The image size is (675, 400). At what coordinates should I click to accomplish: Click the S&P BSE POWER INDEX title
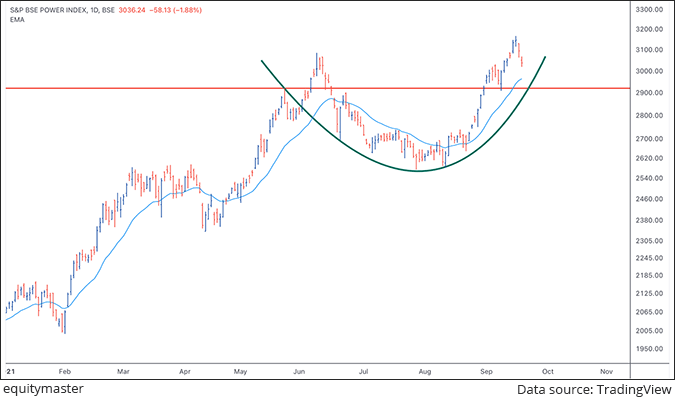(x=48, y=10)
